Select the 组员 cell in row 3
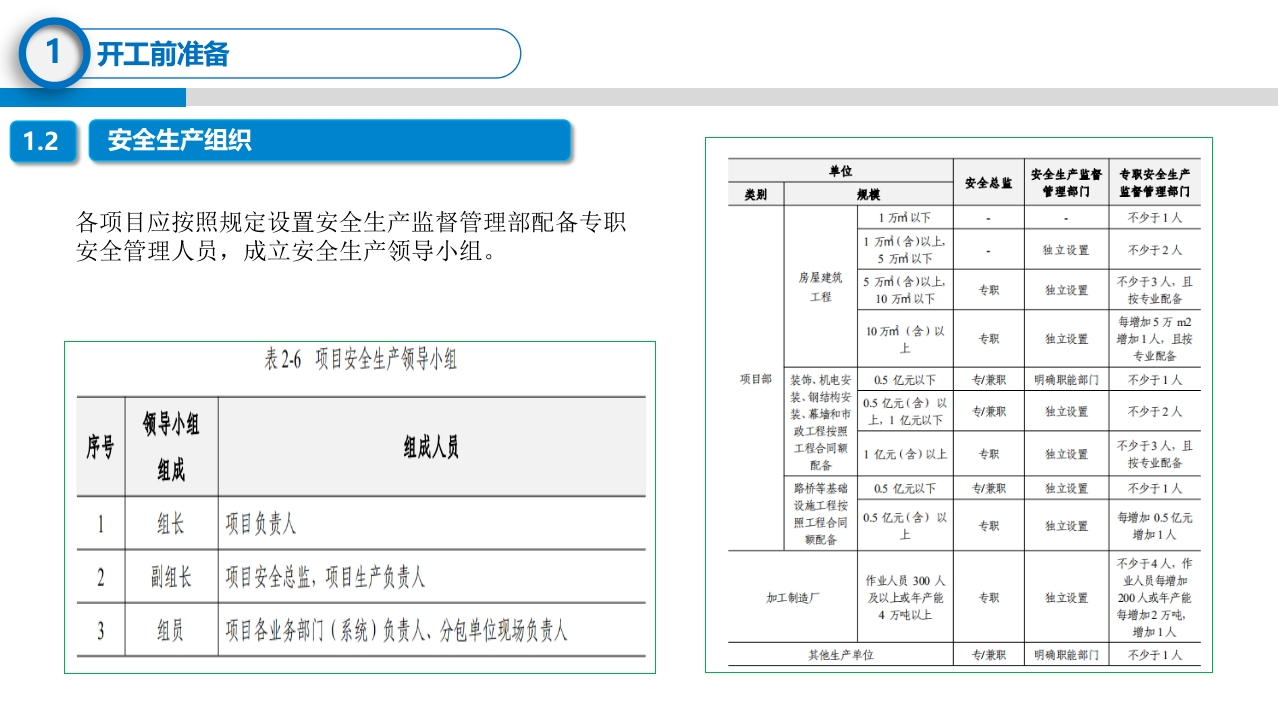1280x720 pixels. point(171,630)
